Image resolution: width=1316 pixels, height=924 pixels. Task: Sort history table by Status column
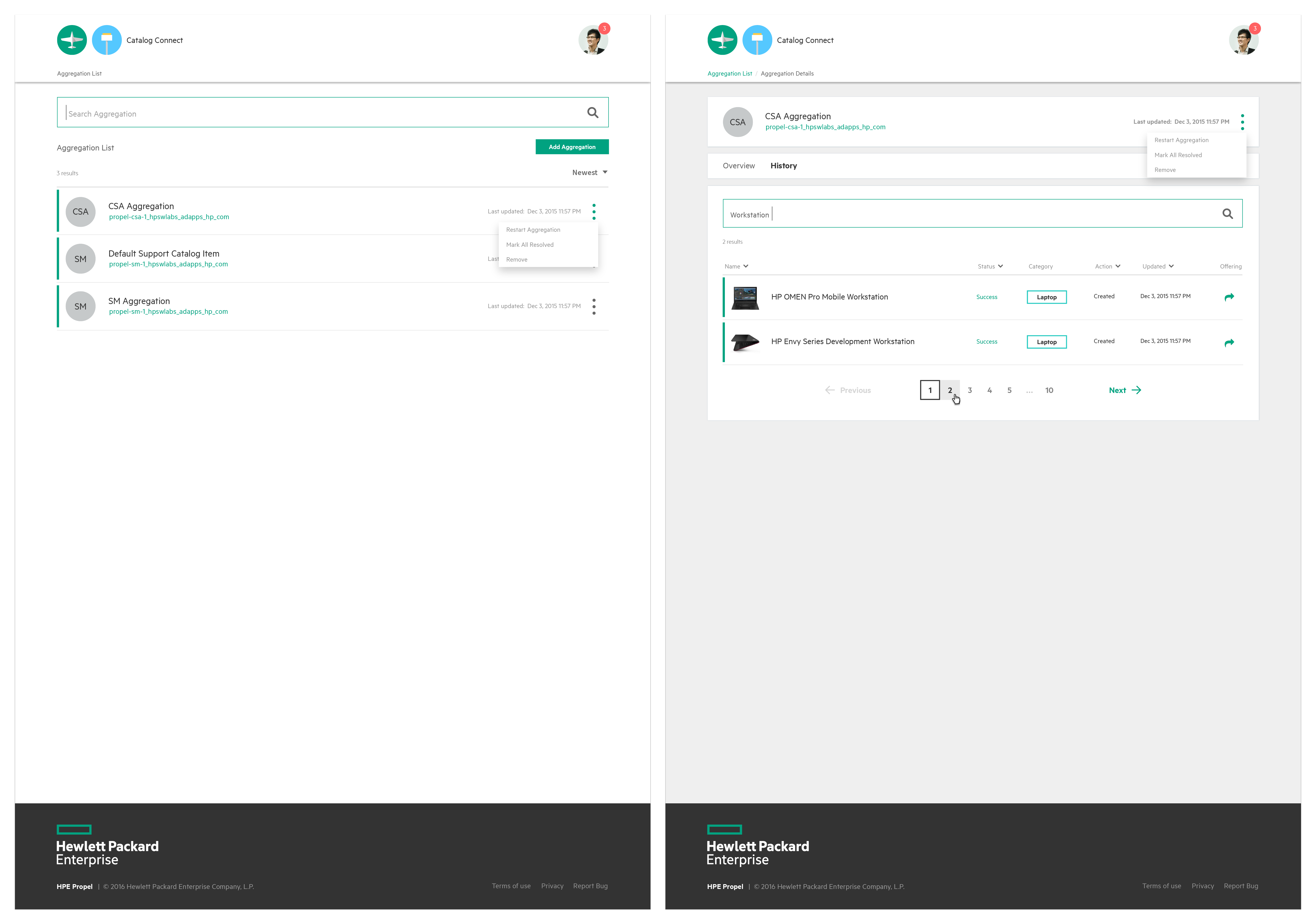tap(990, 266)
